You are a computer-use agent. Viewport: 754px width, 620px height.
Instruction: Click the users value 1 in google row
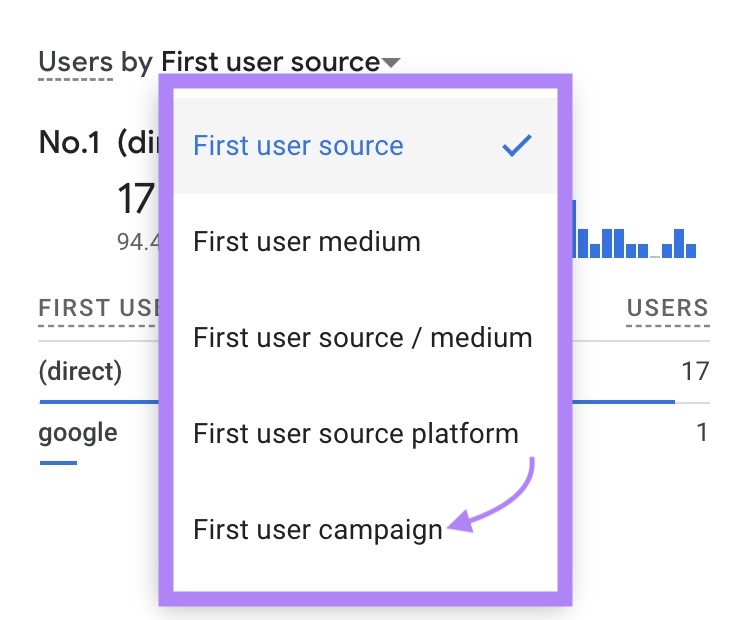coord(701,433)
